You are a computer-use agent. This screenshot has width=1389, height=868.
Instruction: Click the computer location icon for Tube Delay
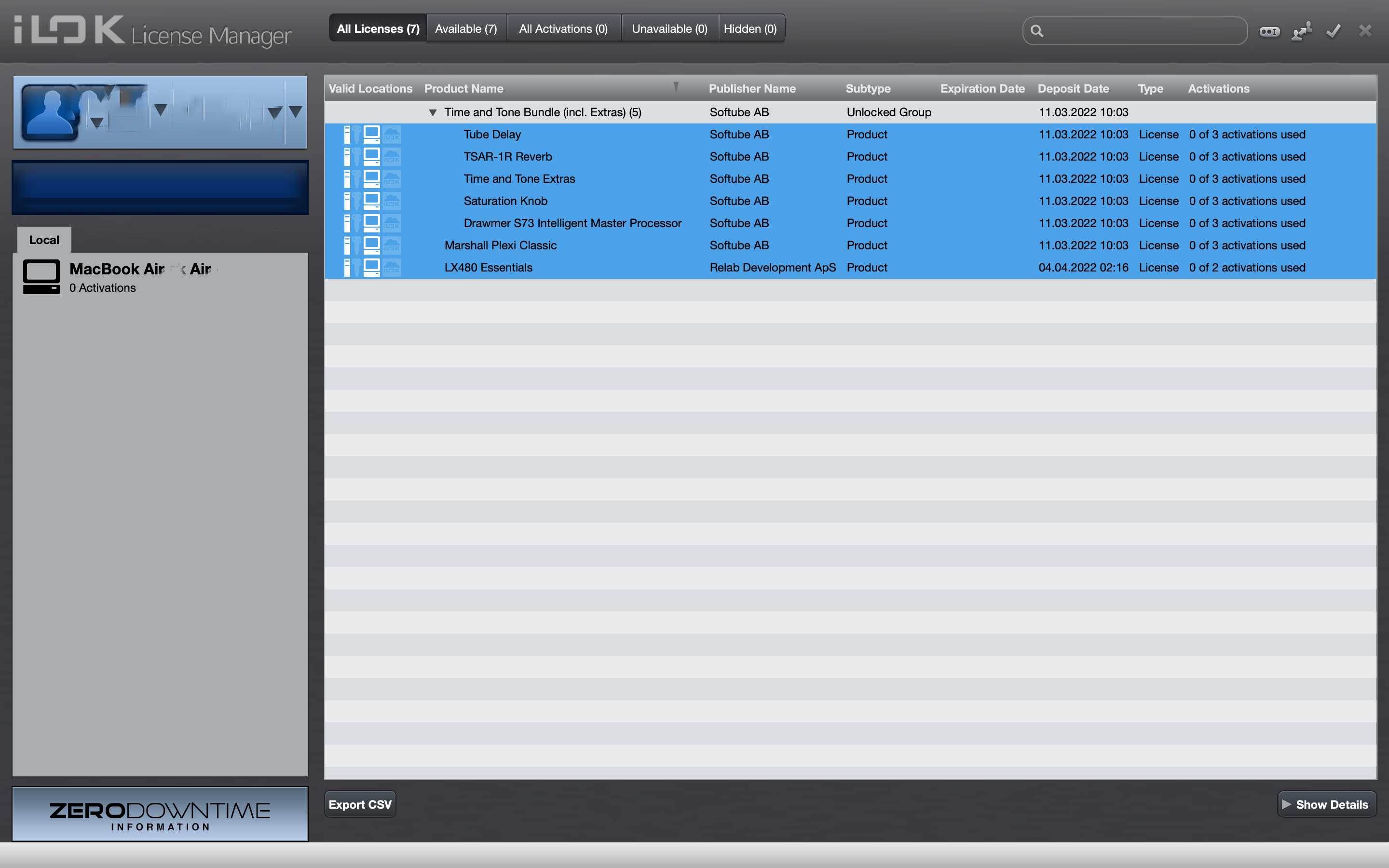click(x=371, y=135)
